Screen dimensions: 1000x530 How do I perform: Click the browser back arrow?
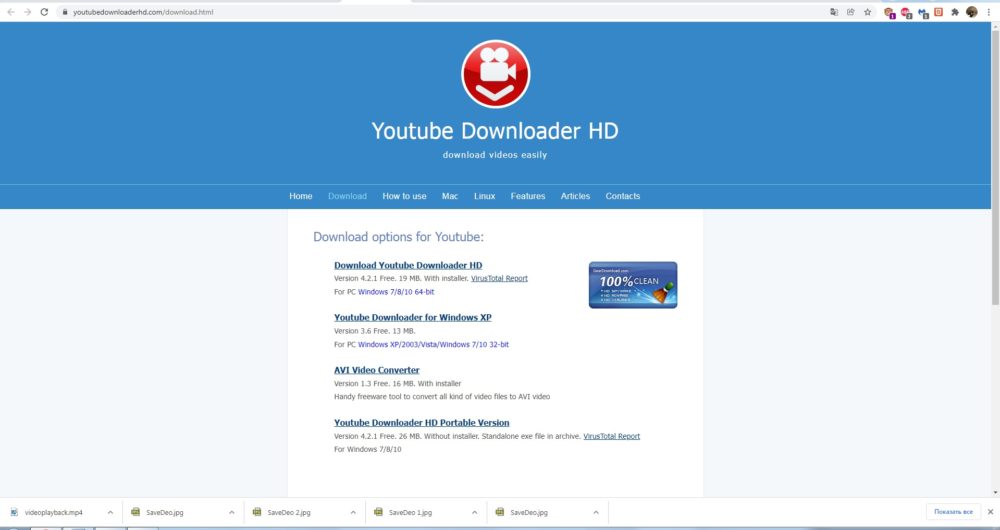click(10, 12)
